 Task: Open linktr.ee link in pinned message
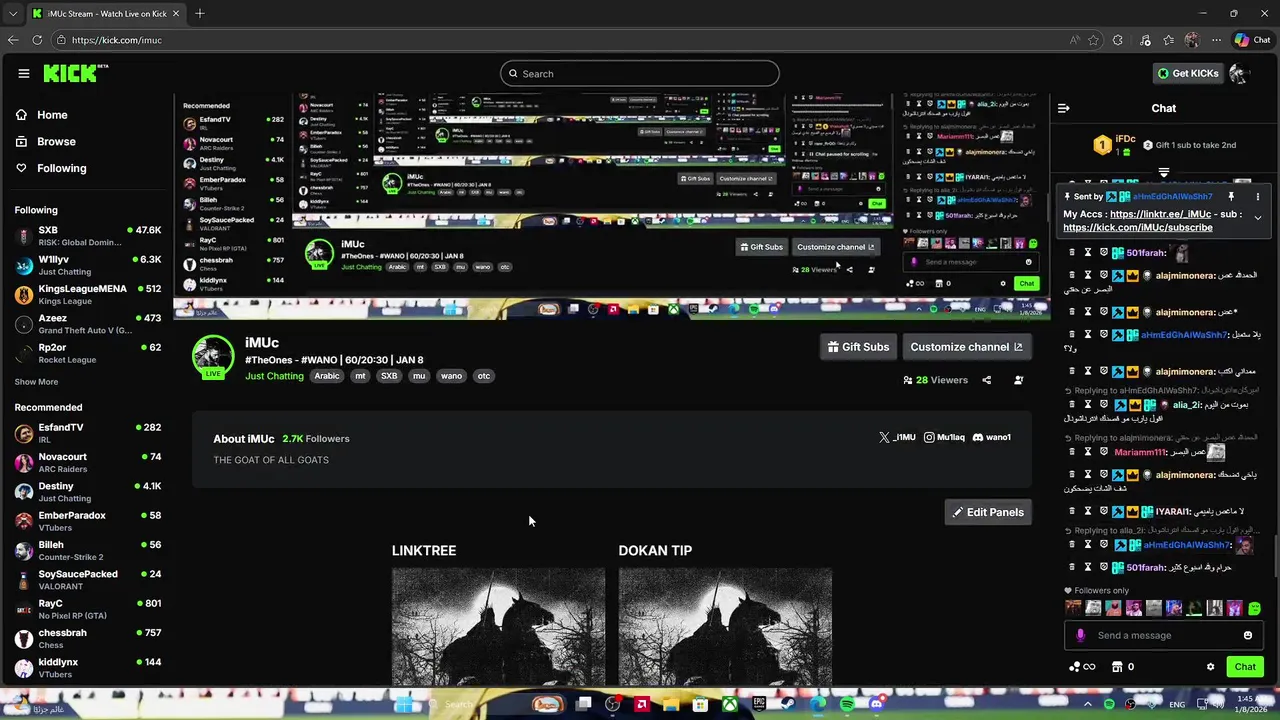(x=1160, y=214)
